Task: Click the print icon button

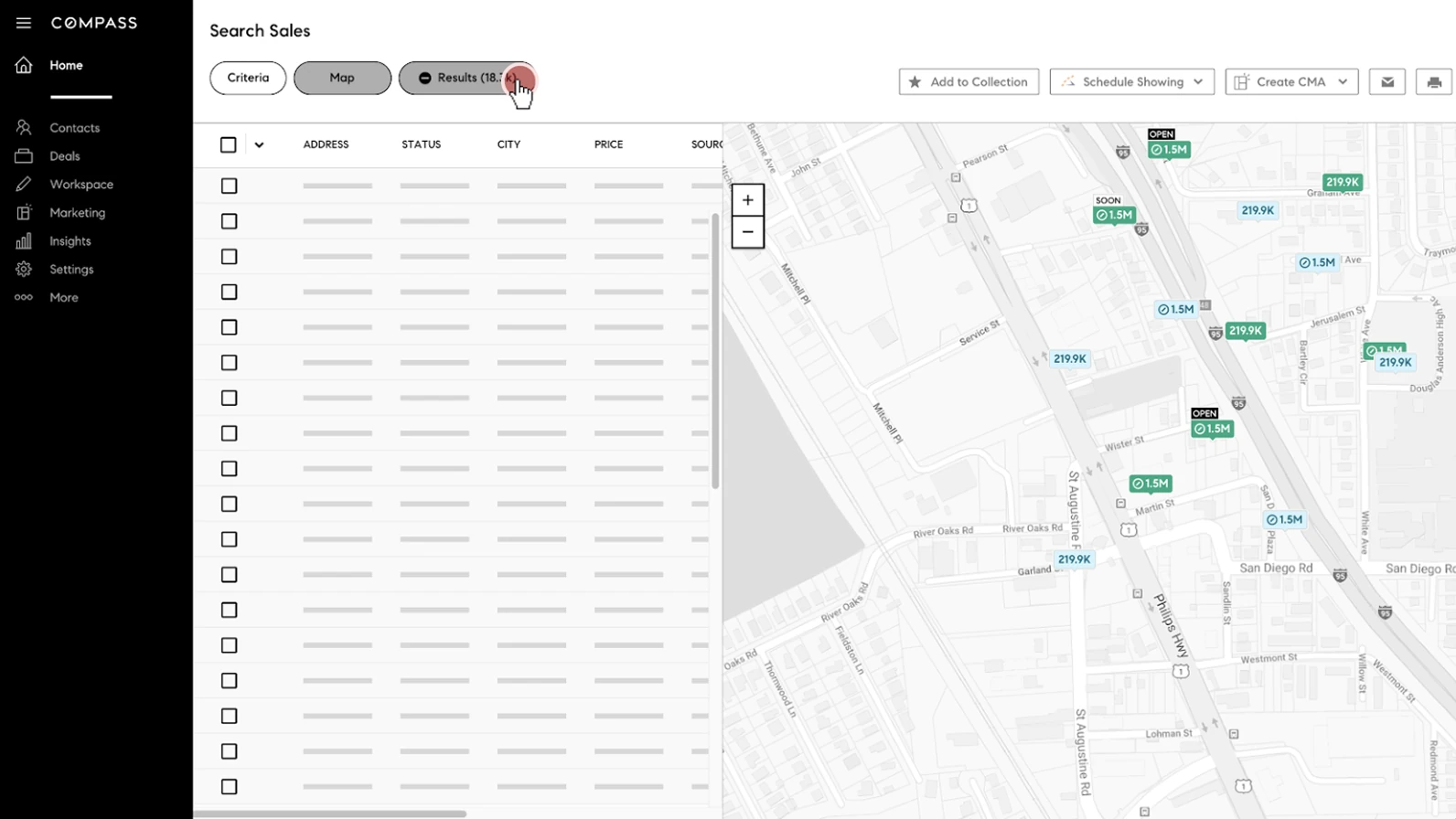Action: (x=1434, y=82)
